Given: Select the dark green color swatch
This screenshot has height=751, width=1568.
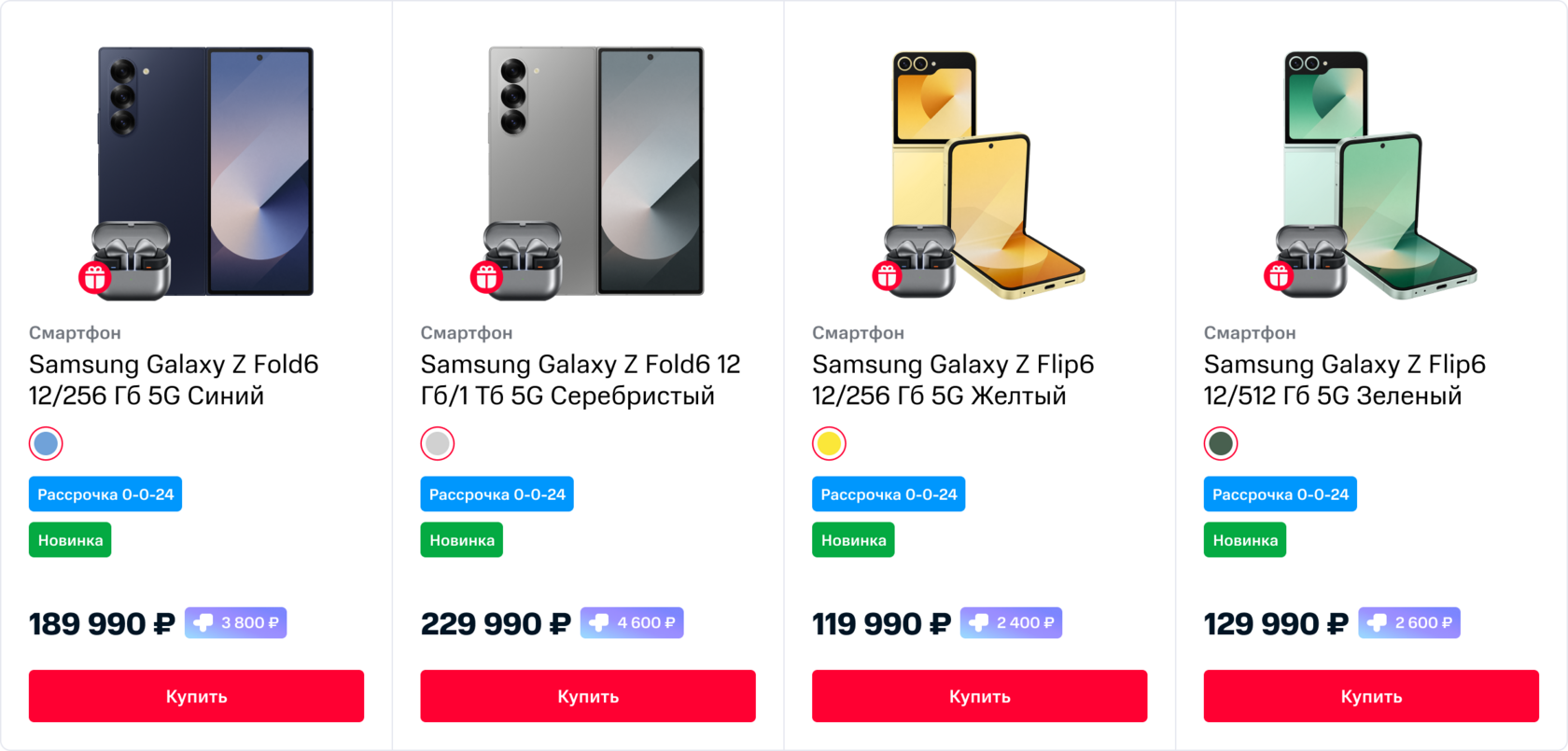Looking at the screenshot, I should click(1221, 444).
